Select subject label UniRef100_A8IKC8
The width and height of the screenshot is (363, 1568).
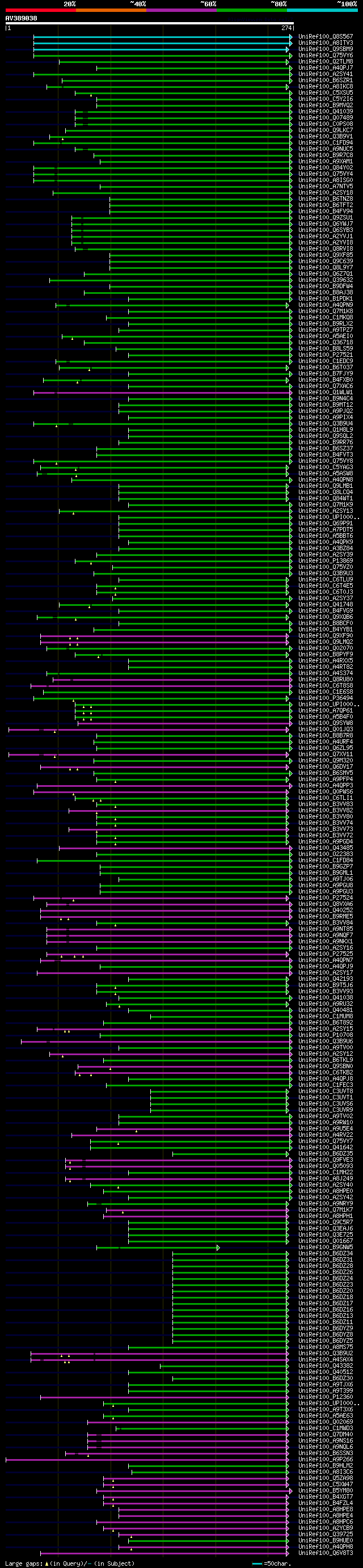(326, 86)
